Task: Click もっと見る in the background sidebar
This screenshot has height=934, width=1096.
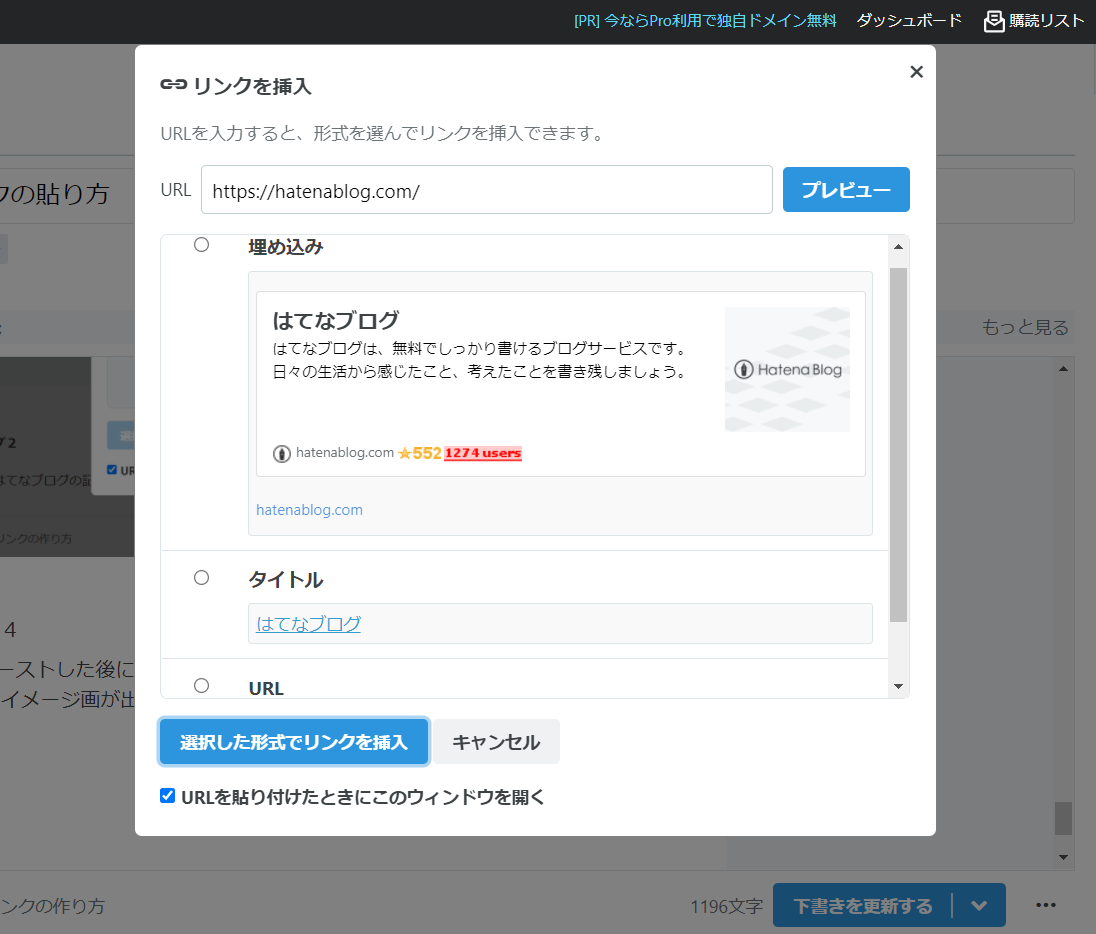Action: 1025,327
